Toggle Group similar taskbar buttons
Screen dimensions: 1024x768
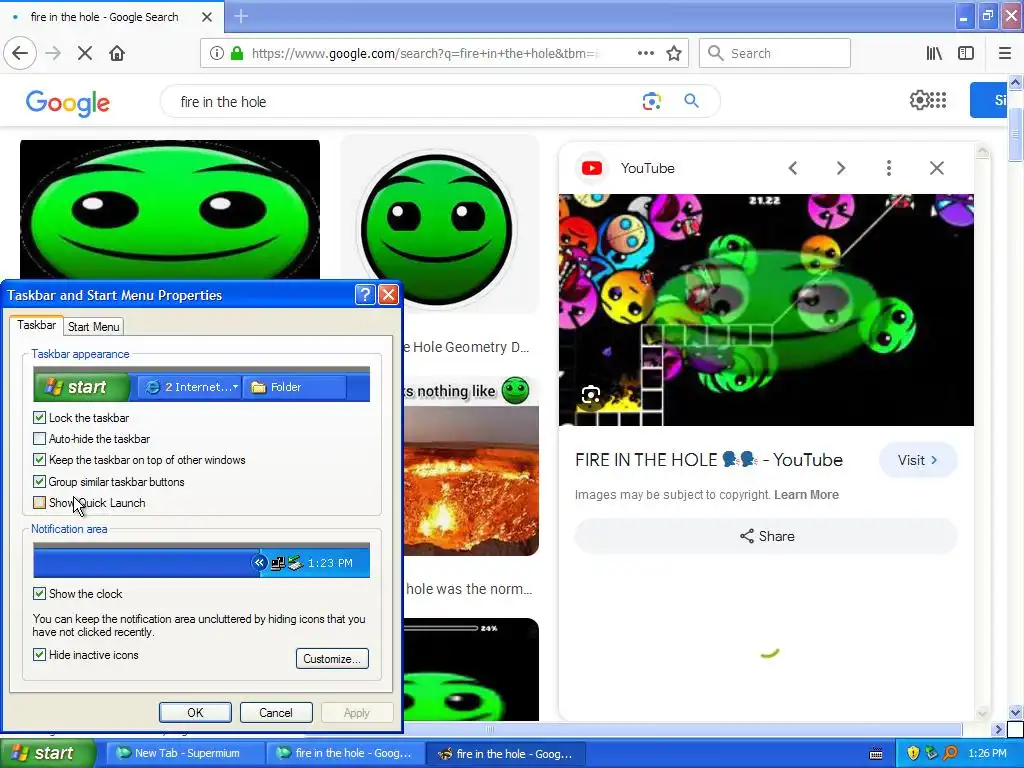tap(40, 481)
